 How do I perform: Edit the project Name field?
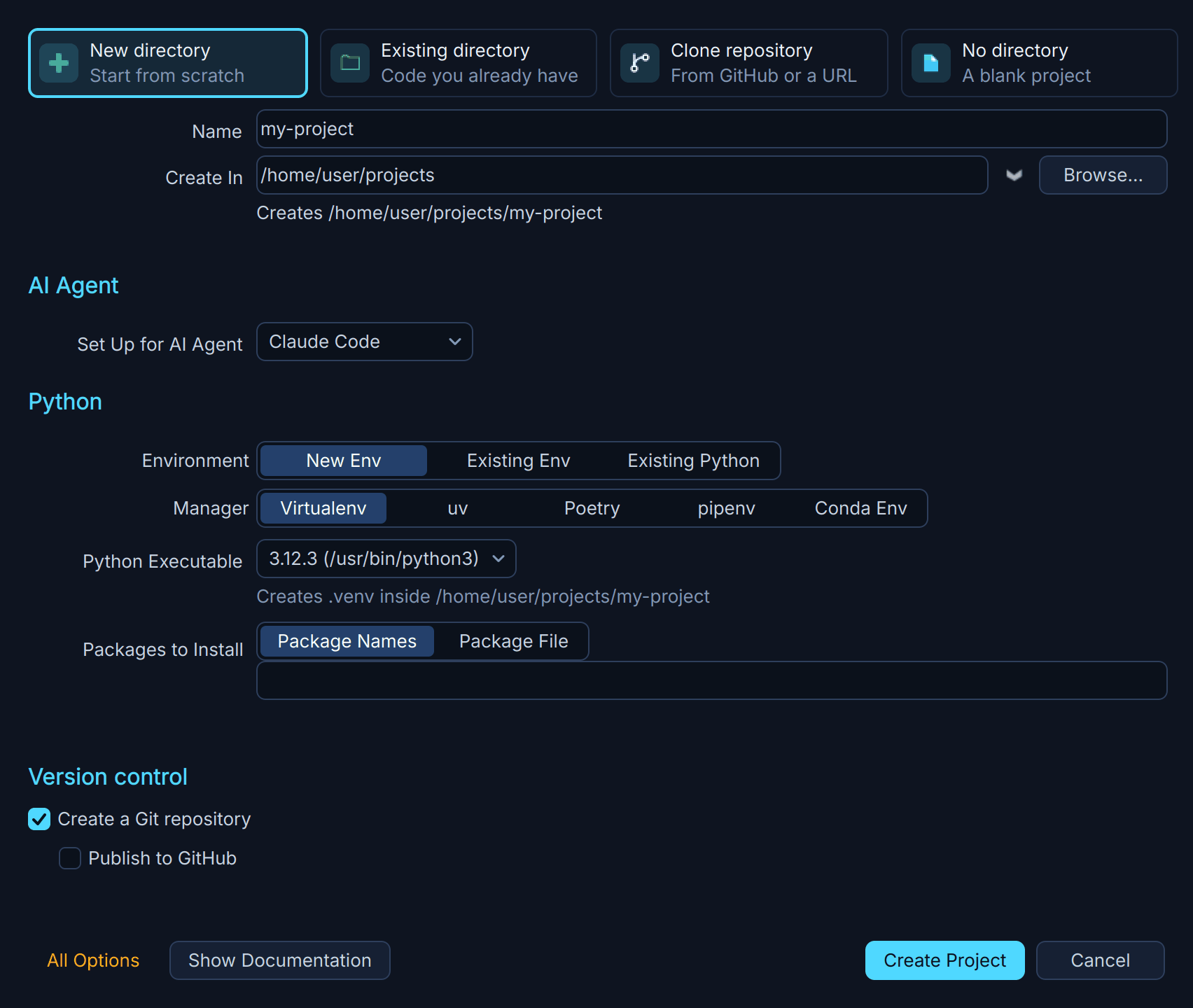point(711,129)
